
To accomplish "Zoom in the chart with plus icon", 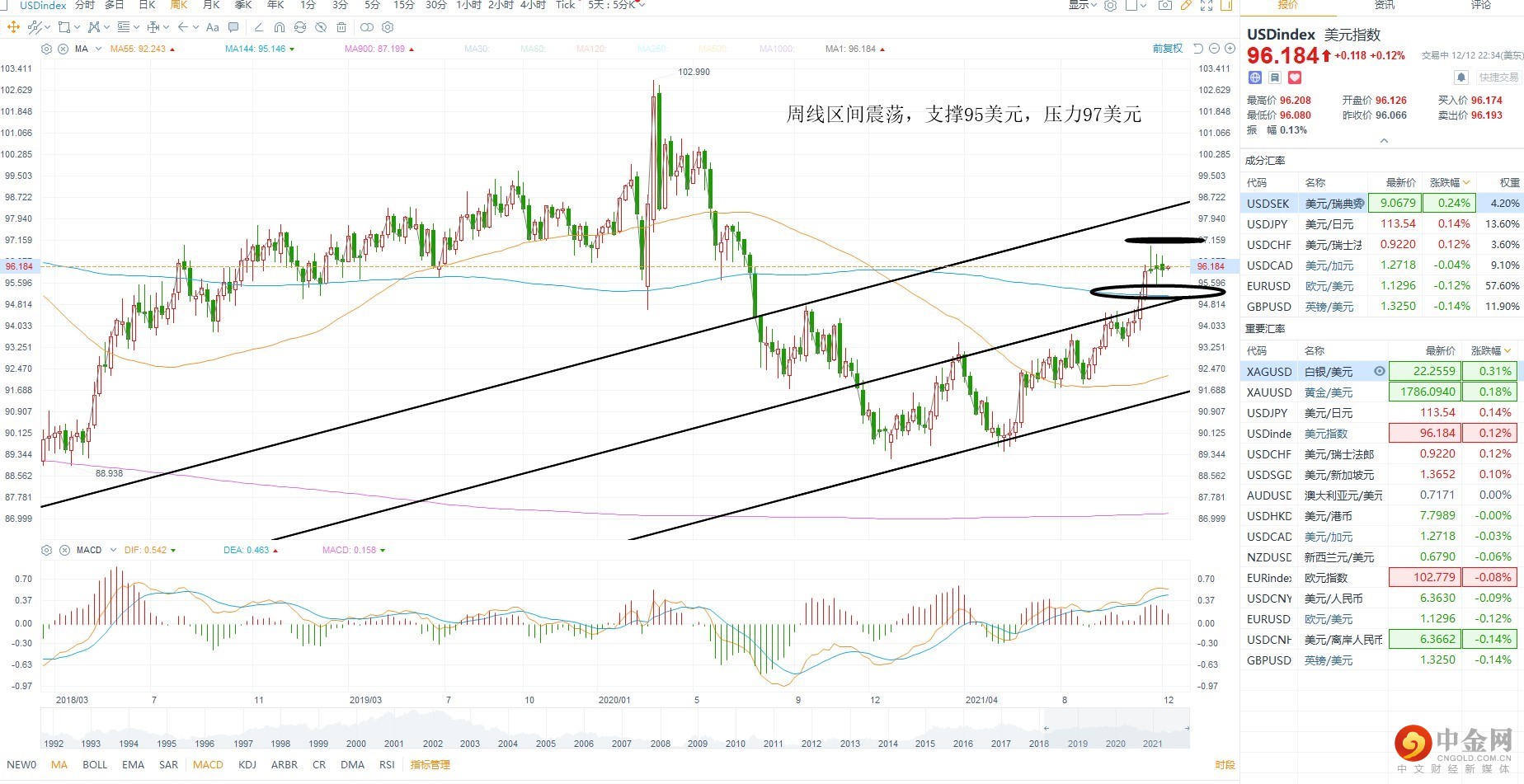I will pyautogui.click(x=1229, y=49).
